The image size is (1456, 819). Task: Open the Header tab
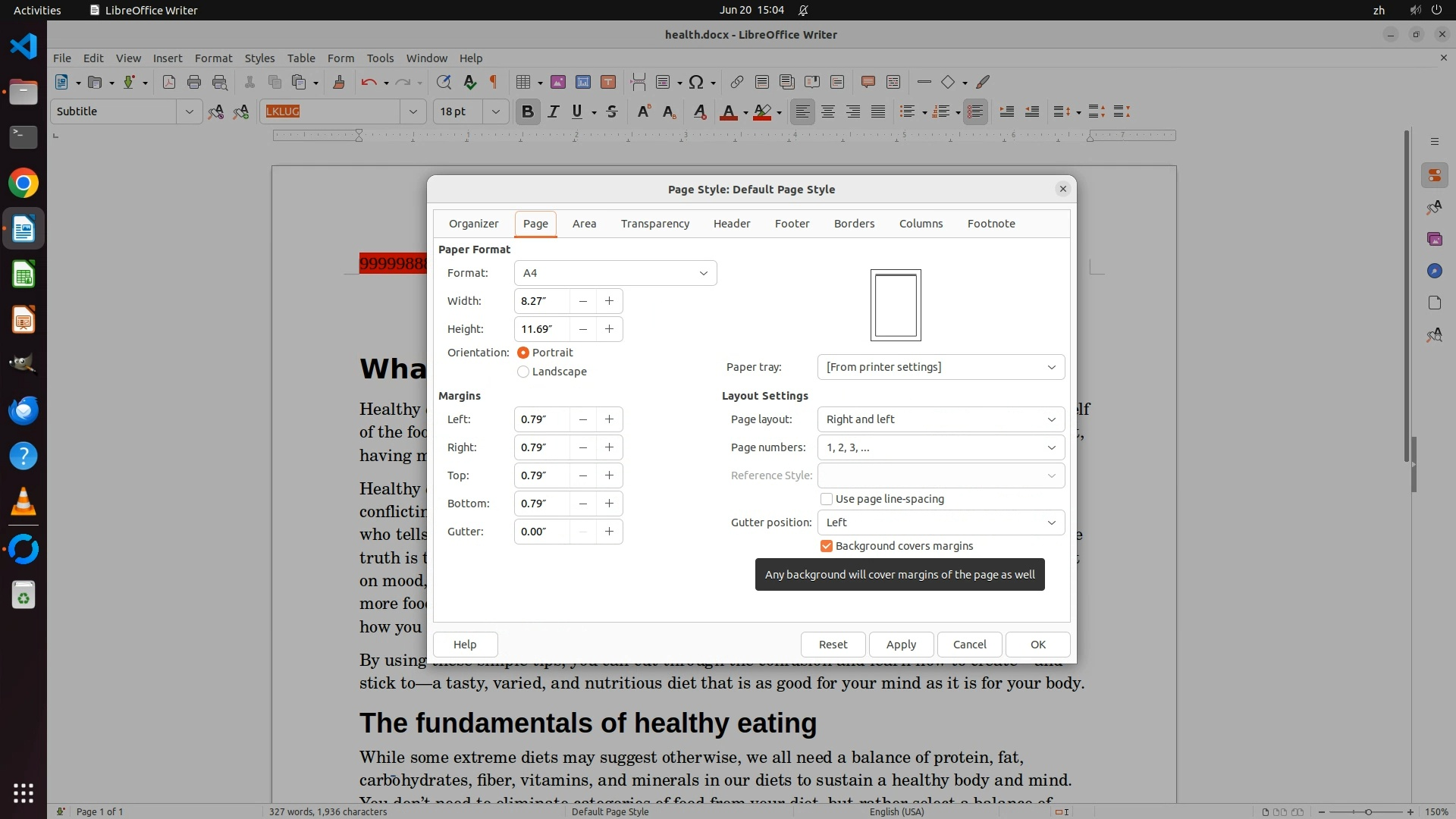pyautogui.click(x=731, y=224)
